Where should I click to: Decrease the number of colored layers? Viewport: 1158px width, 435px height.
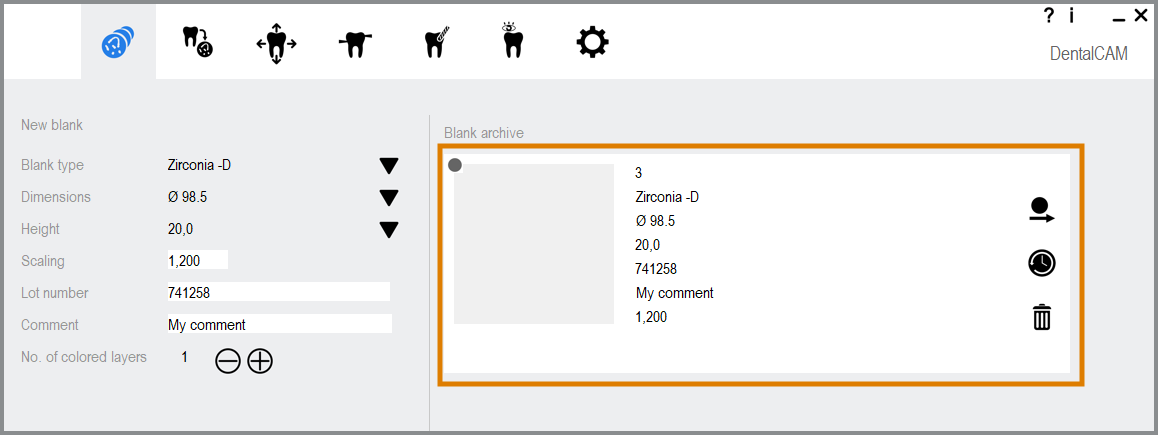228,361
